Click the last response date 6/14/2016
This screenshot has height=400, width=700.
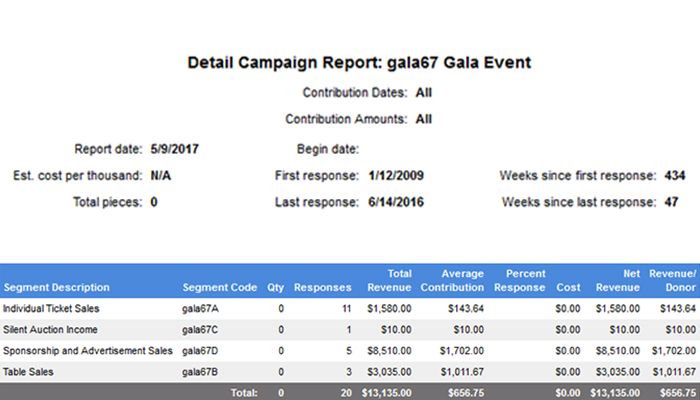click(x=394, y=202)
